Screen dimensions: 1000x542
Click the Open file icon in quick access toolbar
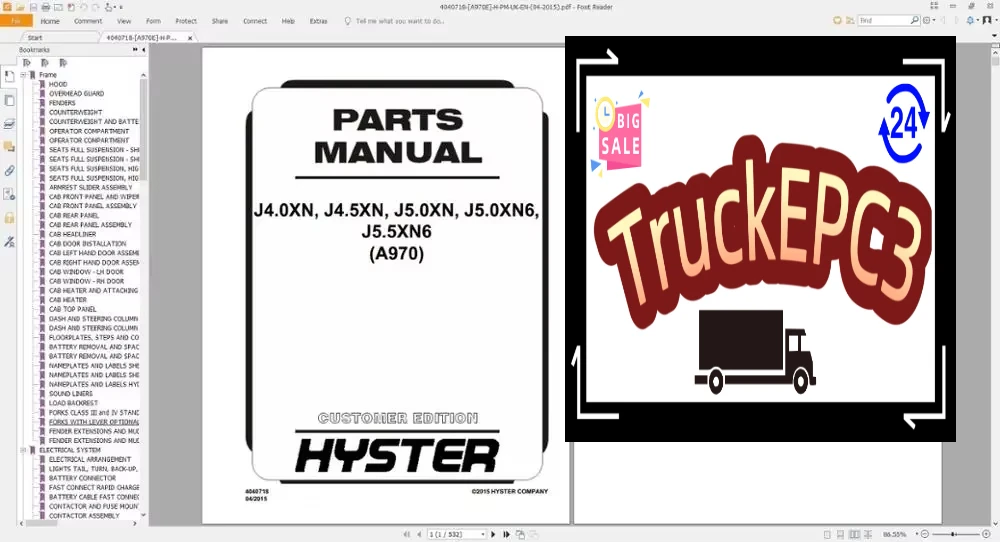(x=20, y=7)
